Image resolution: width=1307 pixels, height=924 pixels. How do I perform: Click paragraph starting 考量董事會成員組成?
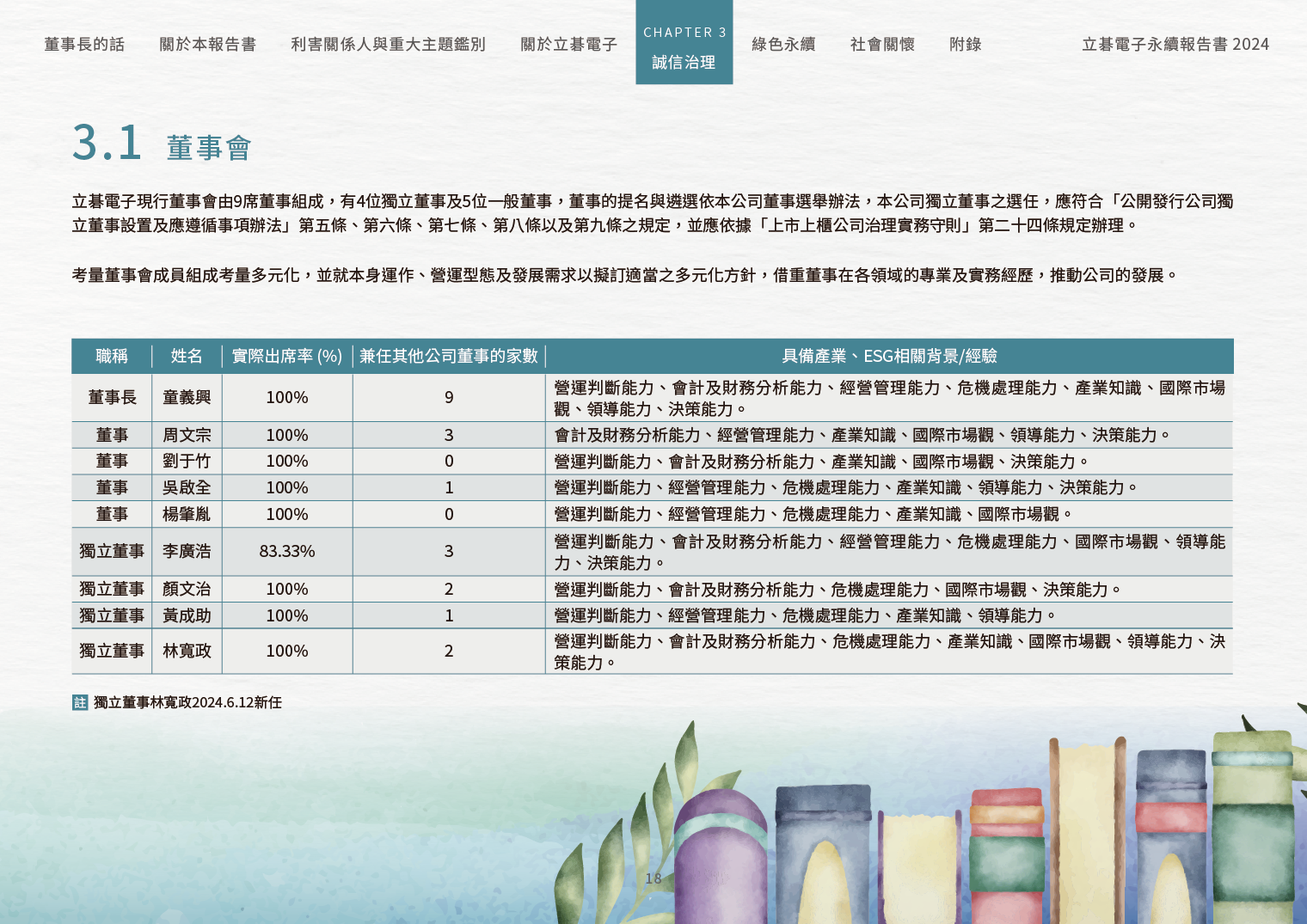click(x=625, y=275)
